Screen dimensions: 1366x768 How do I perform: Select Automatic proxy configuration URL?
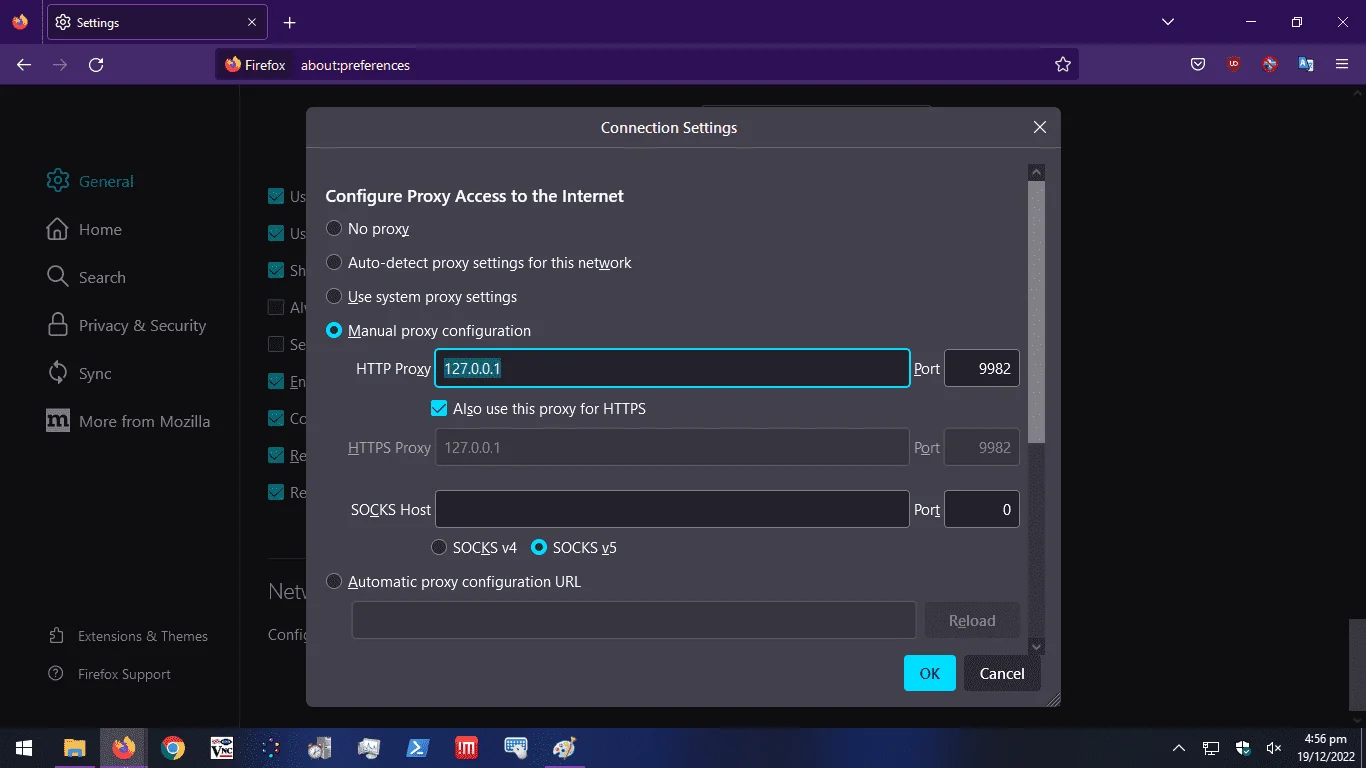pos(334,581)
